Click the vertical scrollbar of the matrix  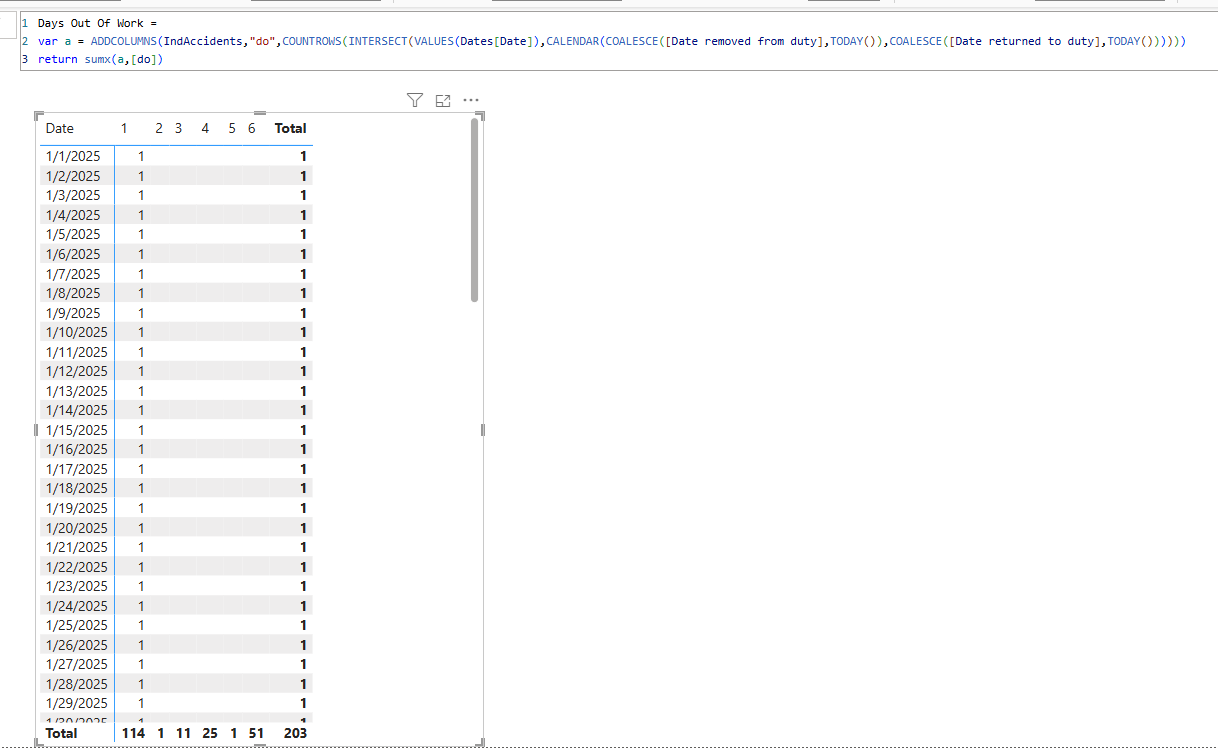tap(474, 210)
